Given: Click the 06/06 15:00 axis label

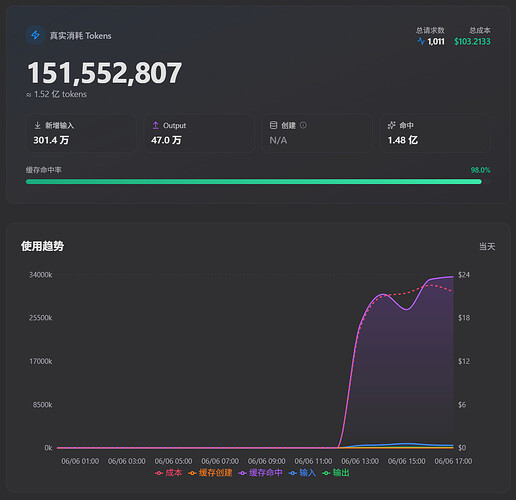Looking at the screenshot, I should pos(407,461).
